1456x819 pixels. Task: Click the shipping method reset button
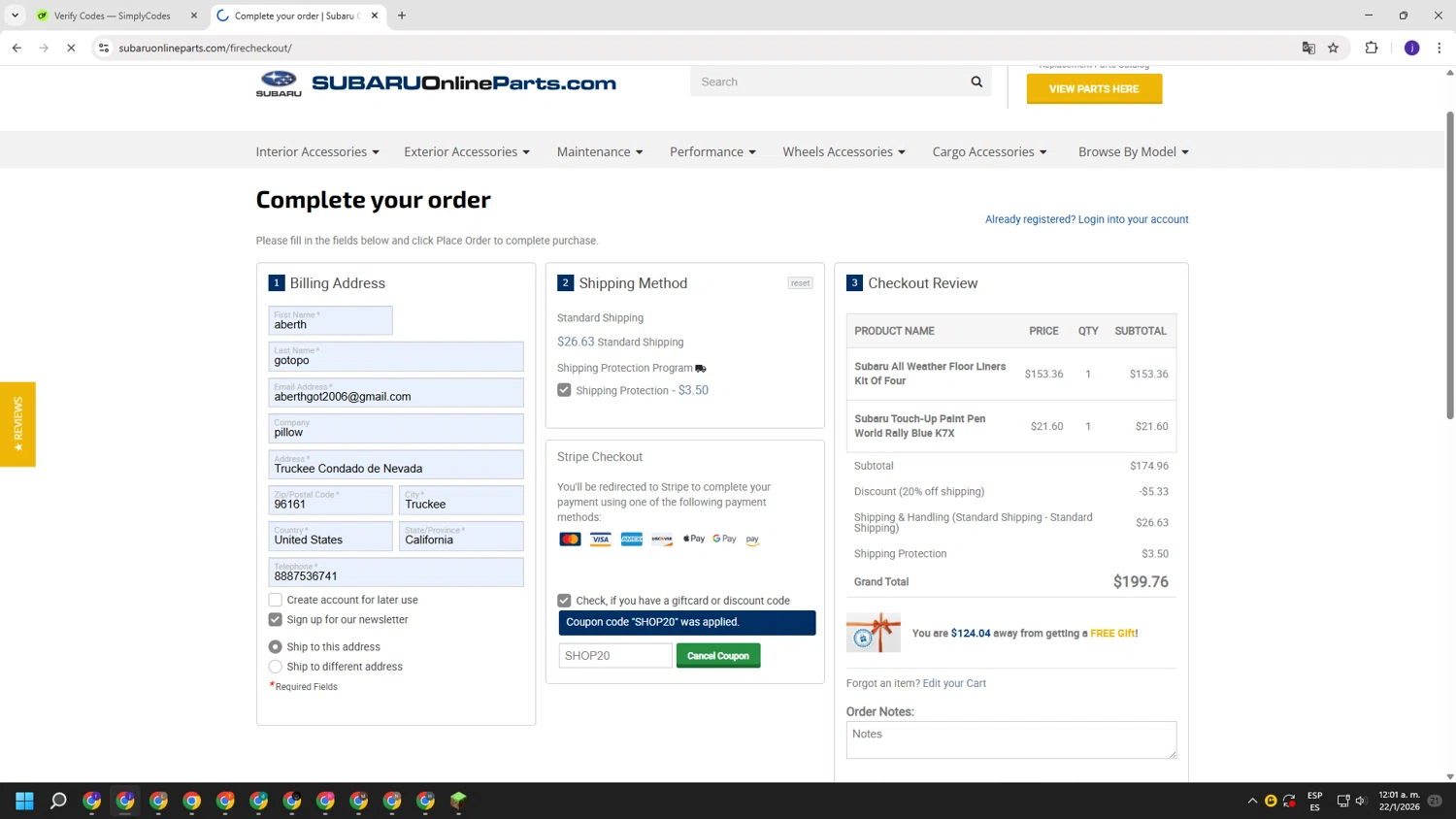(800, 283)
